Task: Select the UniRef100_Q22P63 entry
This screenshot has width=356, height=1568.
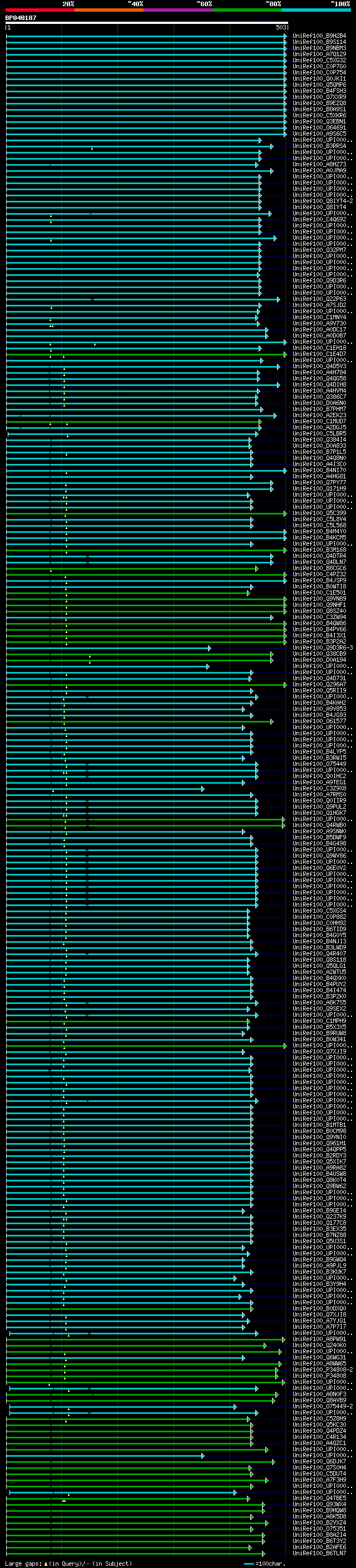Action: coord(319,299)
